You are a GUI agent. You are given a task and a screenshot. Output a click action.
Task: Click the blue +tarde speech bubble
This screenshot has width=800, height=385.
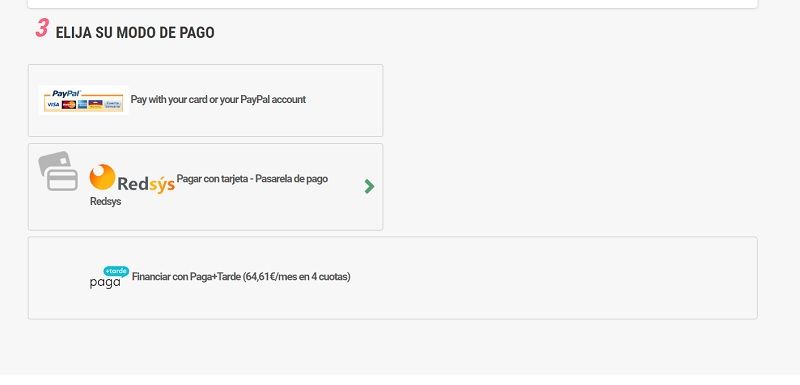pyautogui.click(x=116, y=271)
